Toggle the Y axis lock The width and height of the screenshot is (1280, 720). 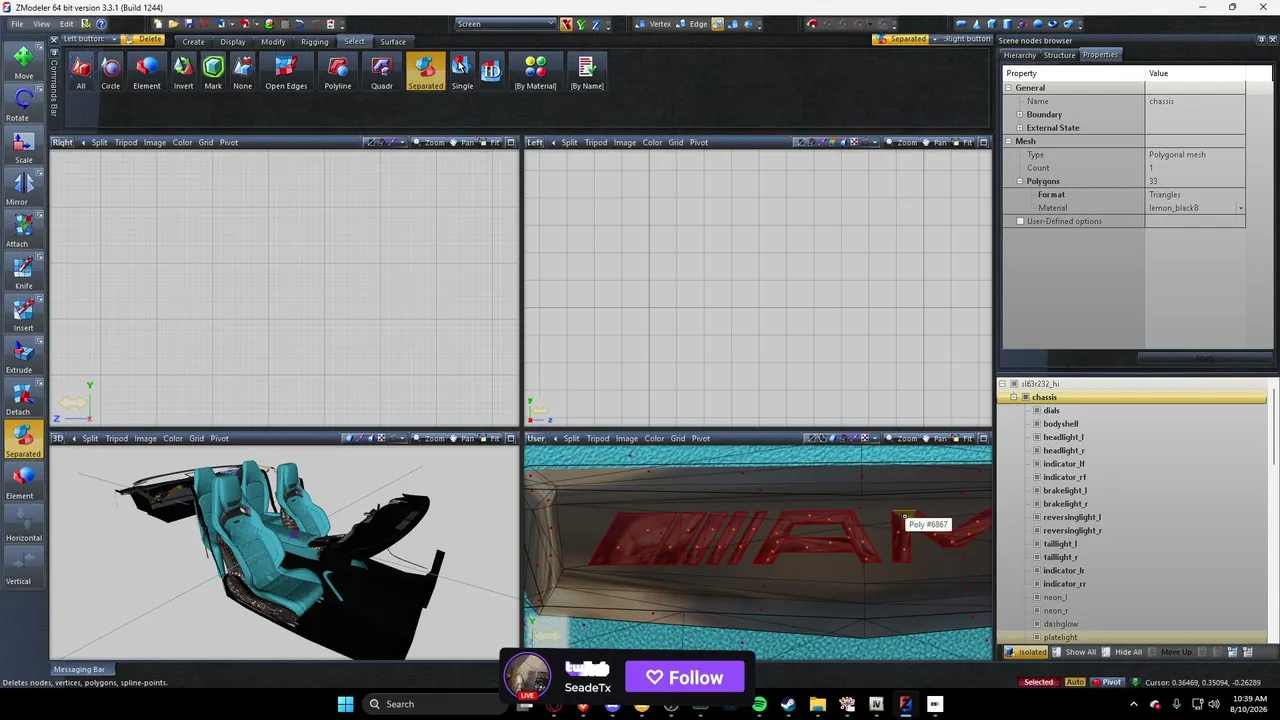click(580, 24)
